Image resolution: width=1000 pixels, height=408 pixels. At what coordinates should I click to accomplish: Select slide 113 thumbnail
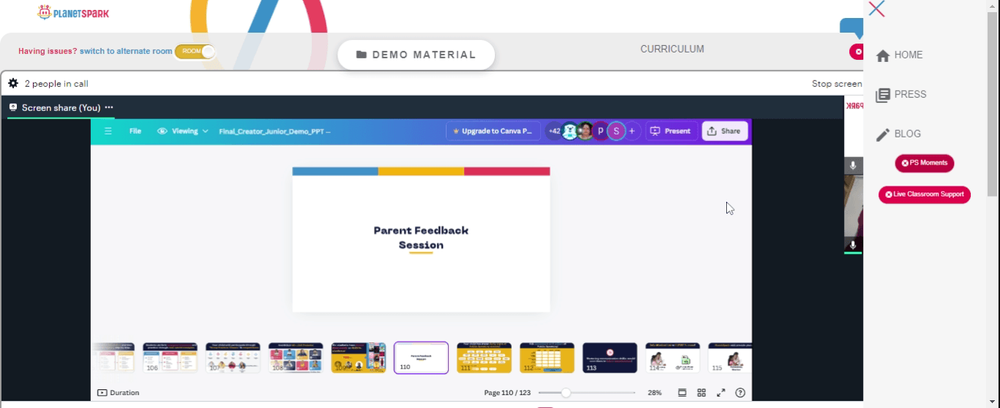[x=610, y=358]
